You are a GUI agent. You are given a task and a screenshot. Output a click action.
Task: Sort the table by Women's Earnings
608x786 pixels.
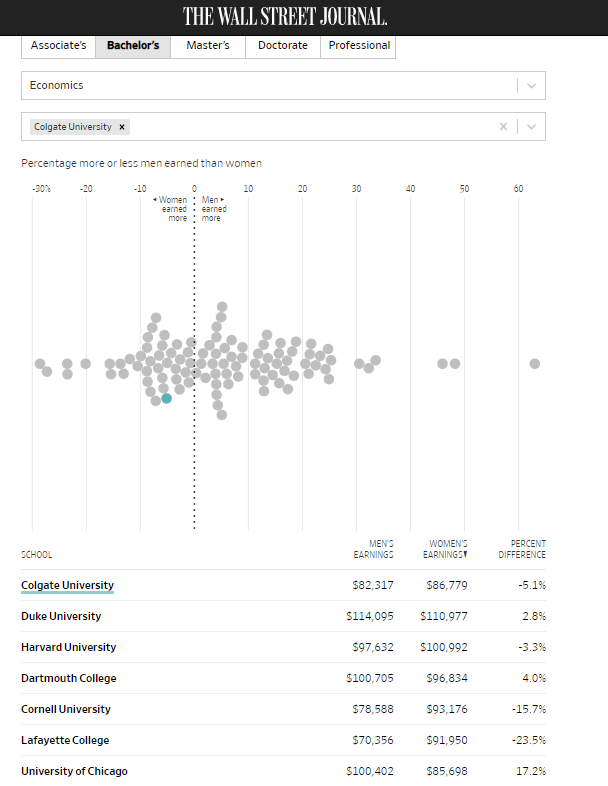[445, 549]
